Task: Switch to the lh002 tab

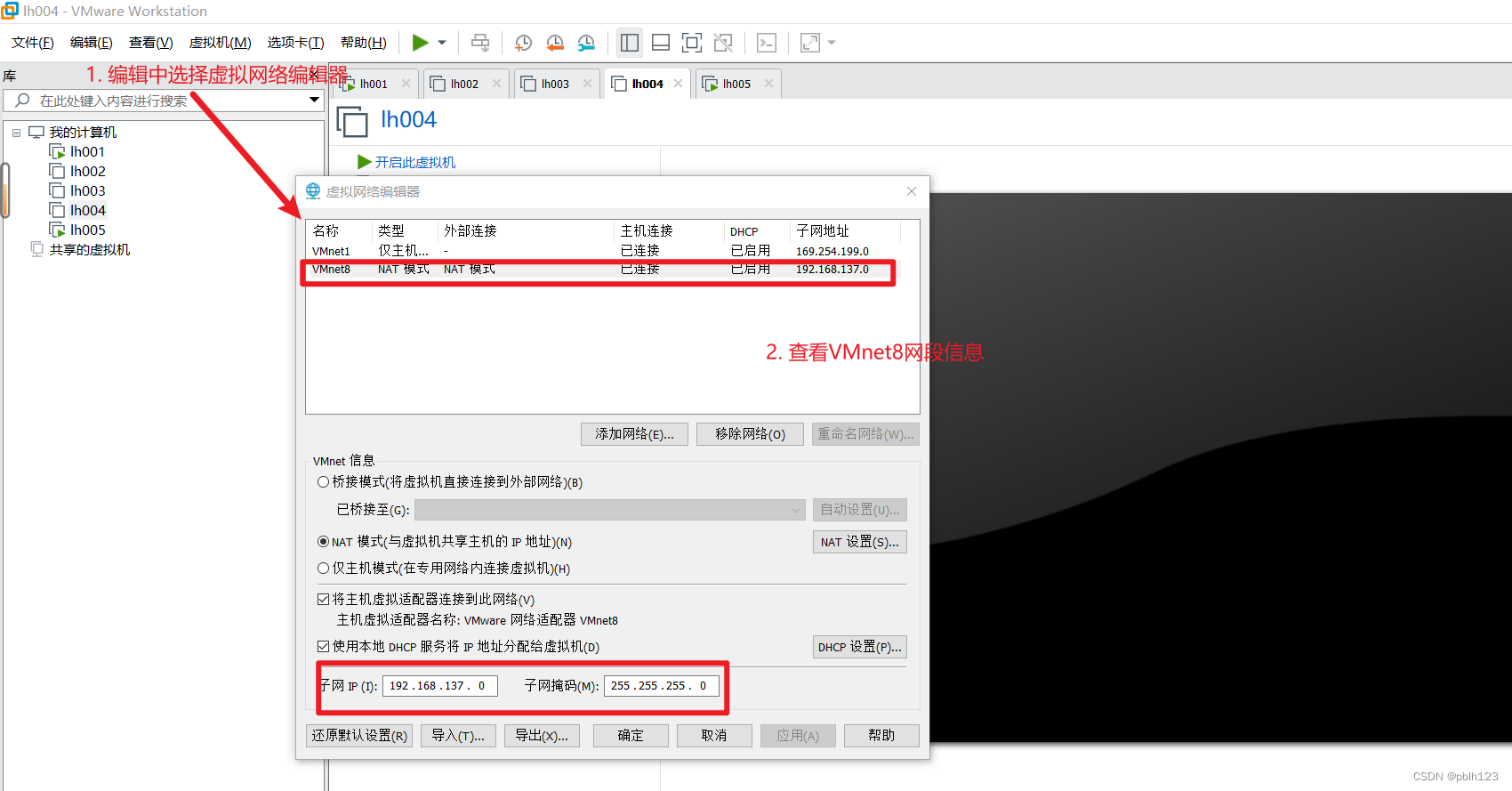Action: (464, 84)
